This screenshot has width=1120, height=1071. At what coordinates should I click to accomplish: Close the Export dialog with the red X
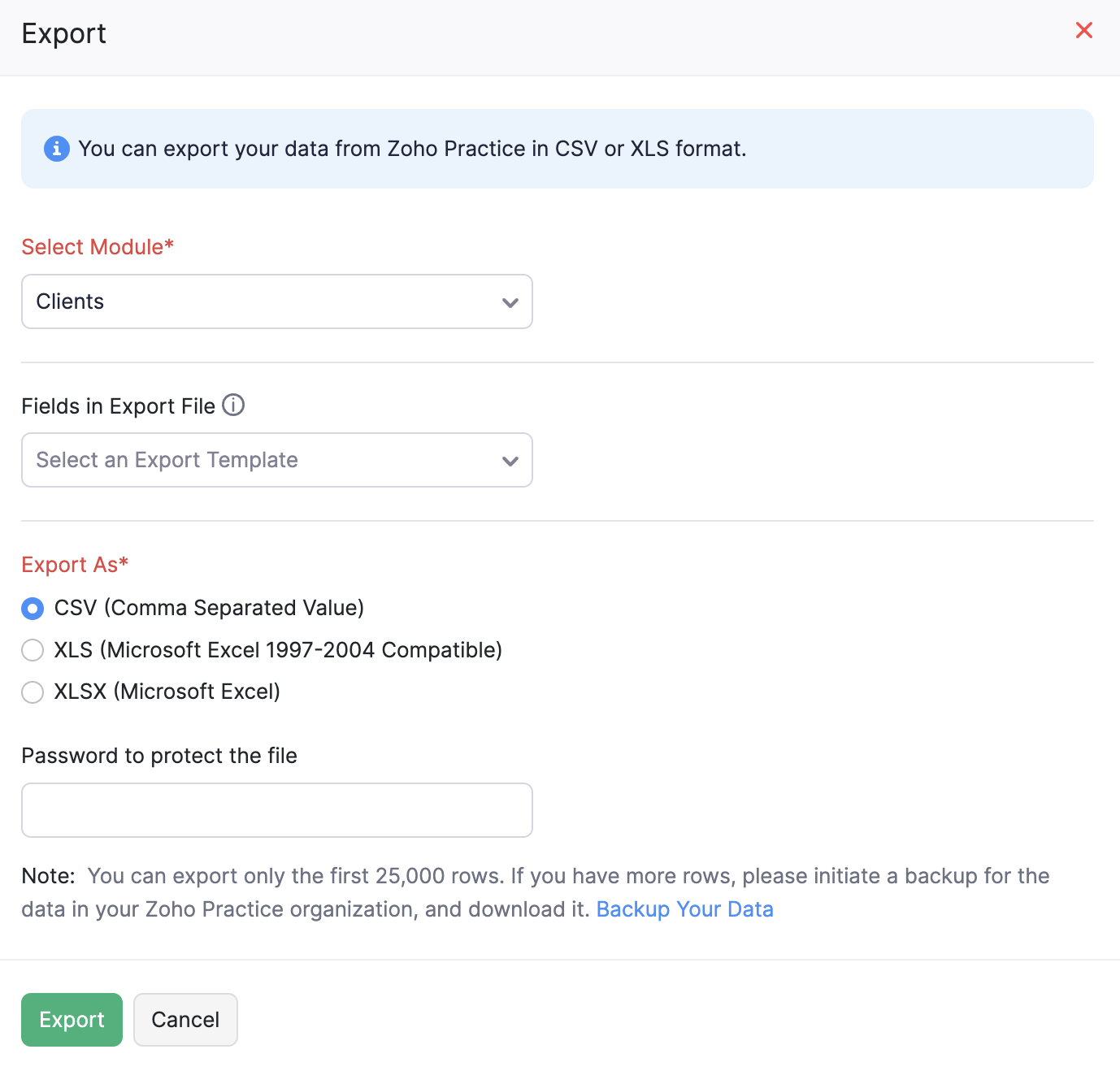[1084, 30]
